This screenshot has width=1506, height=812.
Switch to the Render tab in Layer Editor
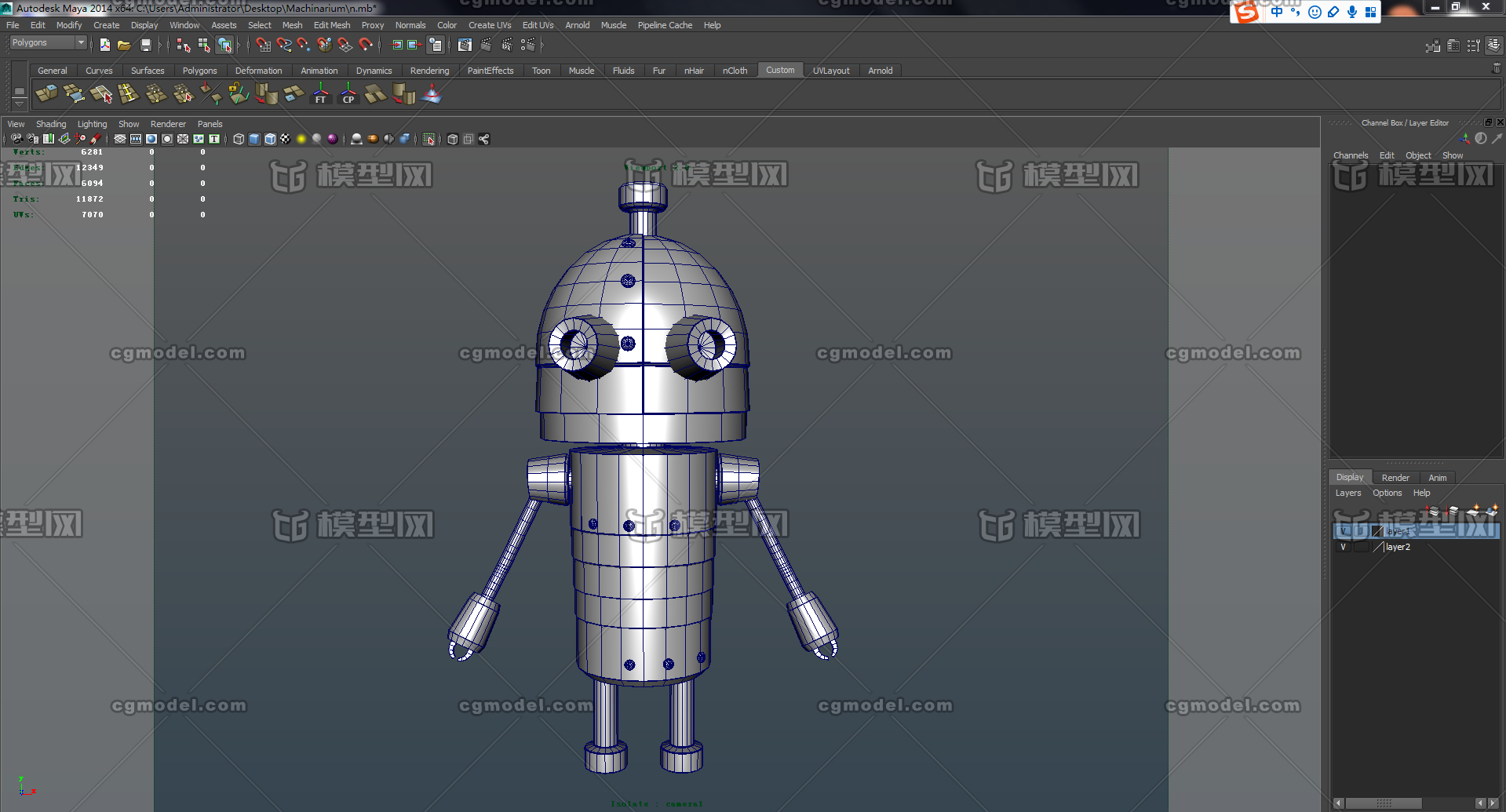click(1395, 477)
